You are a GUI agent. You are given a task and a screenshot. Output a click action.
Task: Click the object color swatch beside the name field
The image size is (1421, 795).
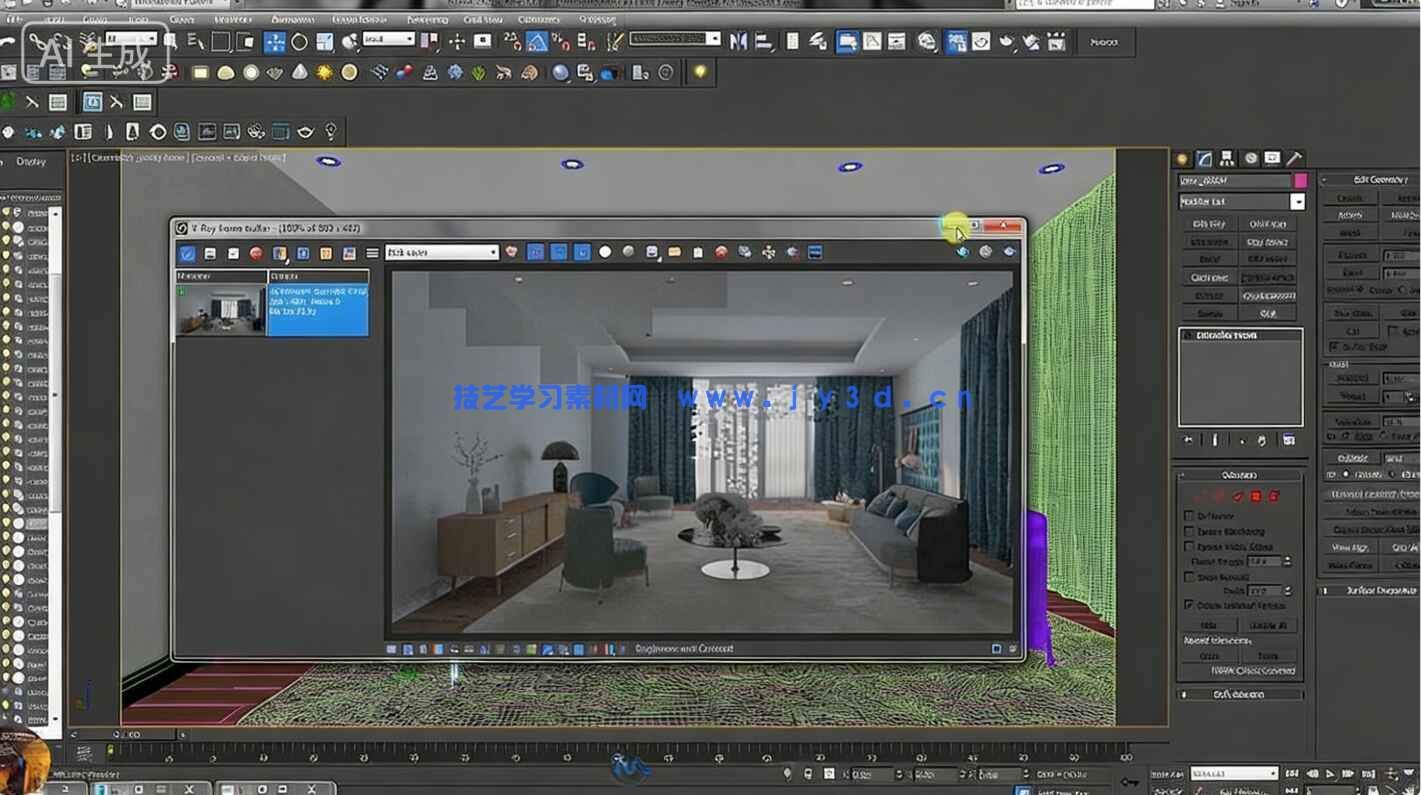[x=1298, y=181]
